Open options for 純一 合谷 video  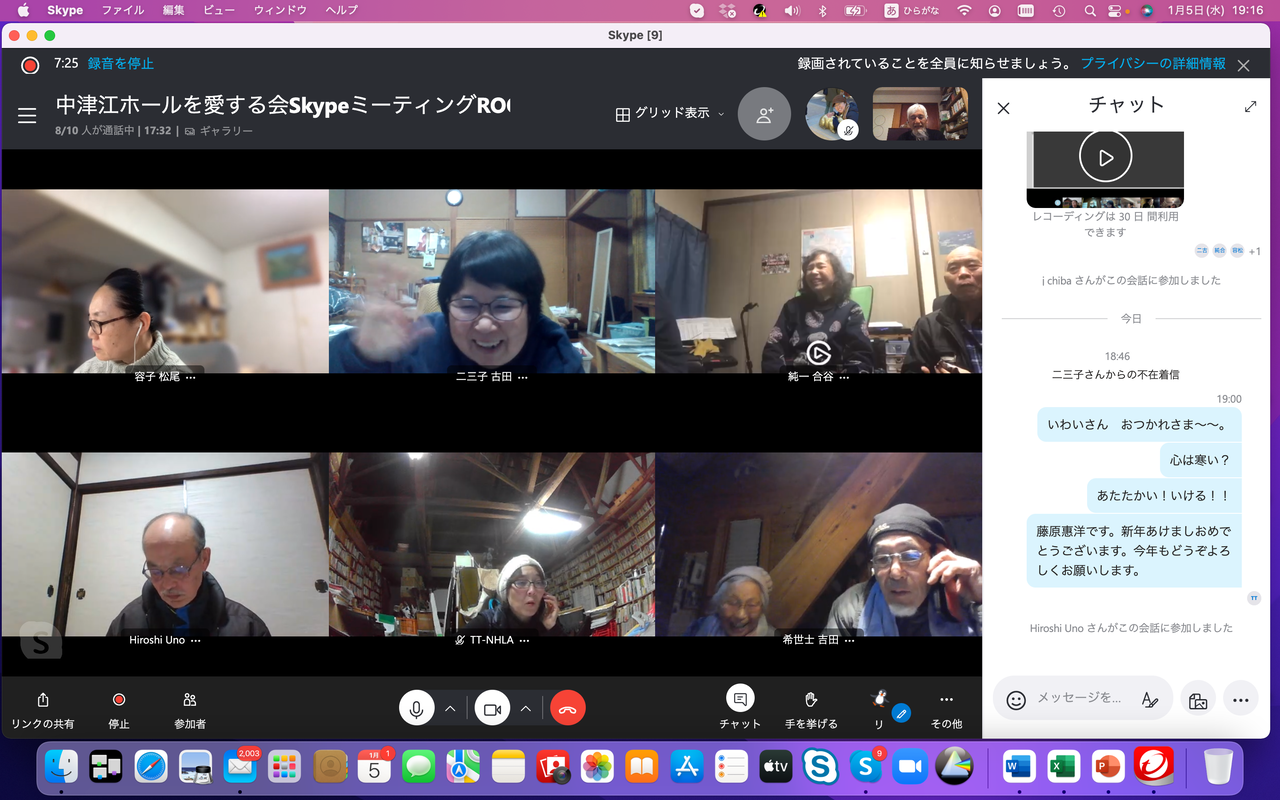[x=845, y=378]
